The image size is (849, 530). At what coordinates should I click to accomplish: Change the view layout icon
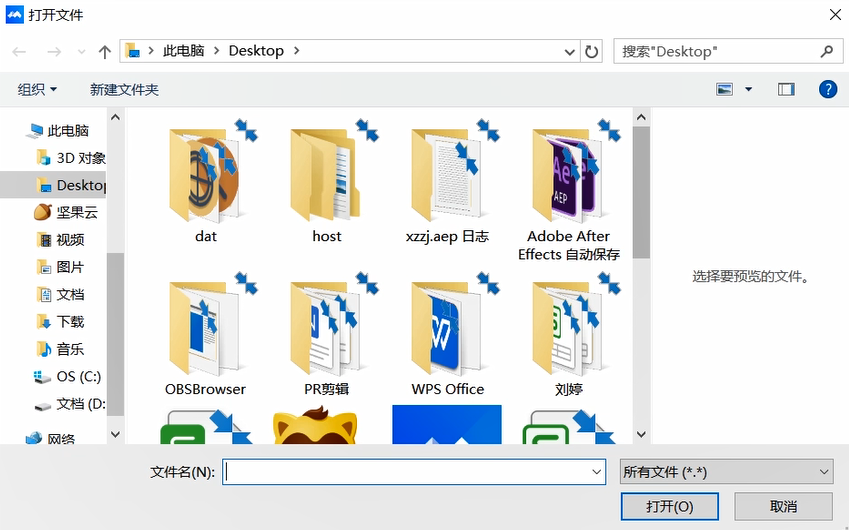pyautogui.click(x=724, y=89)
